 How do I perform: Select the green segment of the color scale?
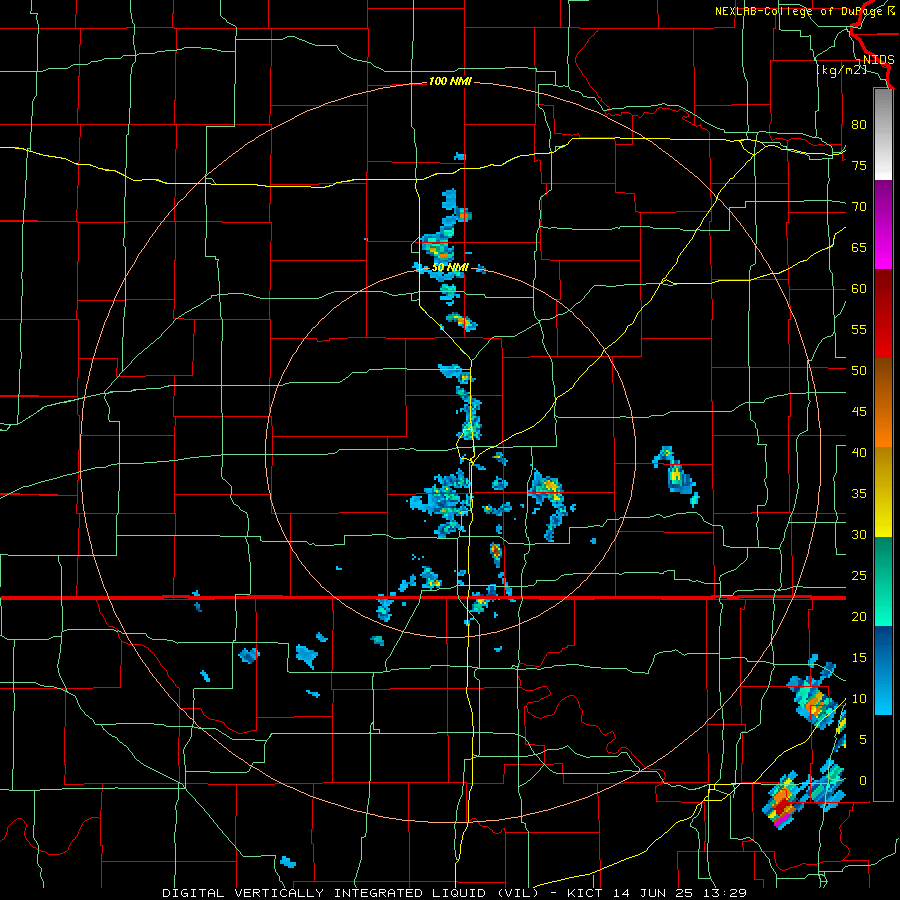883,581
